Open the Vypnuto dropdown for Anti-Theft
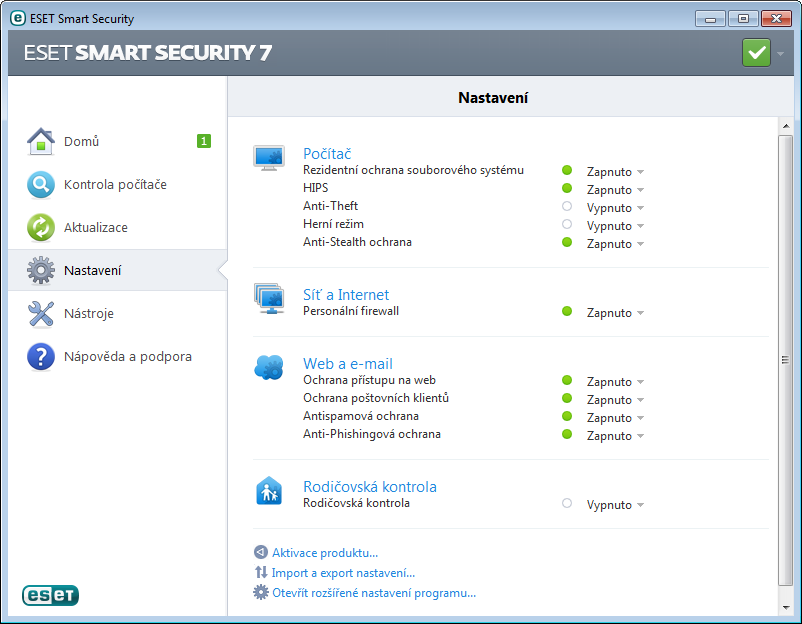Screen dimensions: 802x624 click(x=615, y=208)
